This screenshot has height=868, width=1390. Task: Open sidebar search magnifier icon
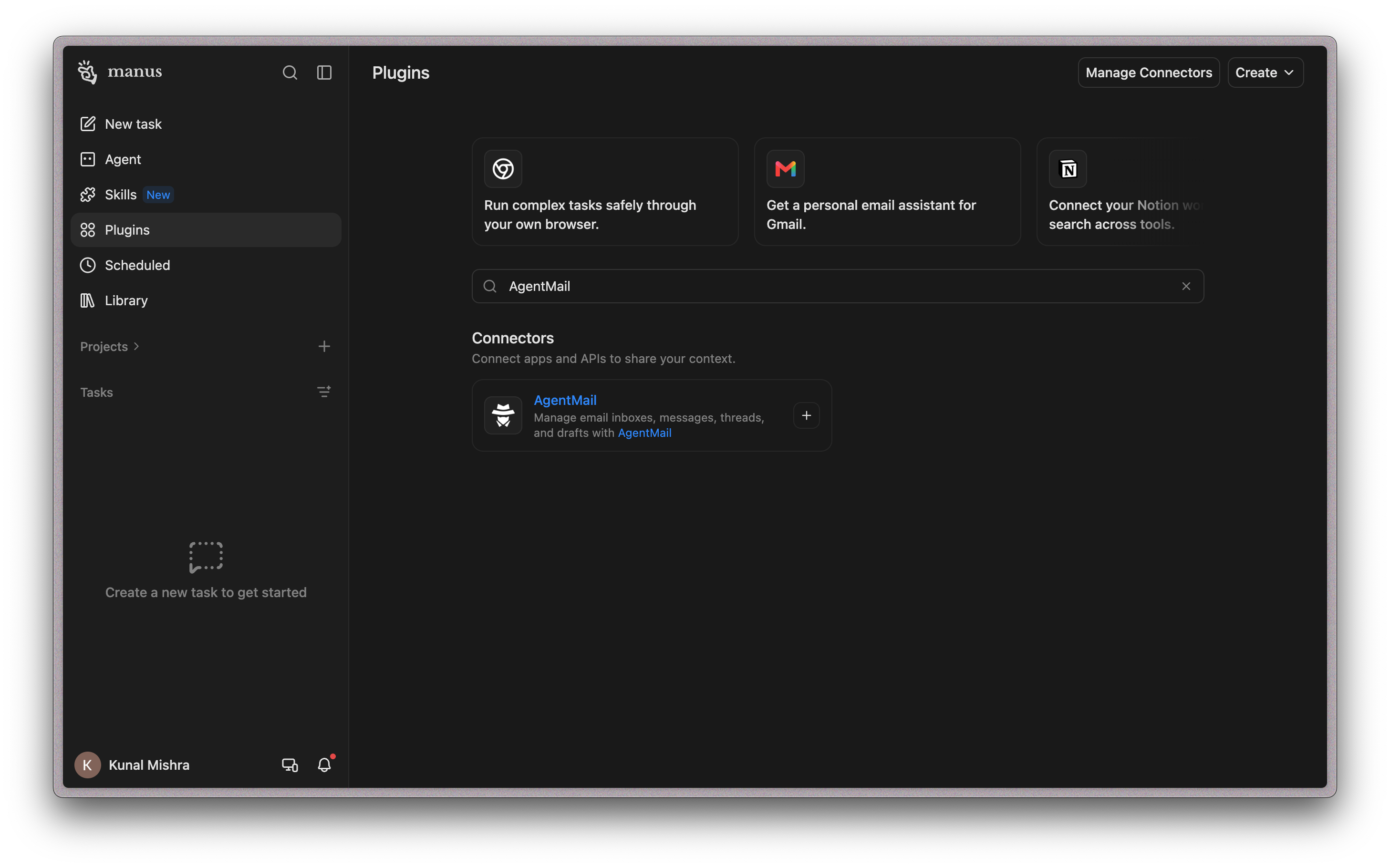coord(290,72)
